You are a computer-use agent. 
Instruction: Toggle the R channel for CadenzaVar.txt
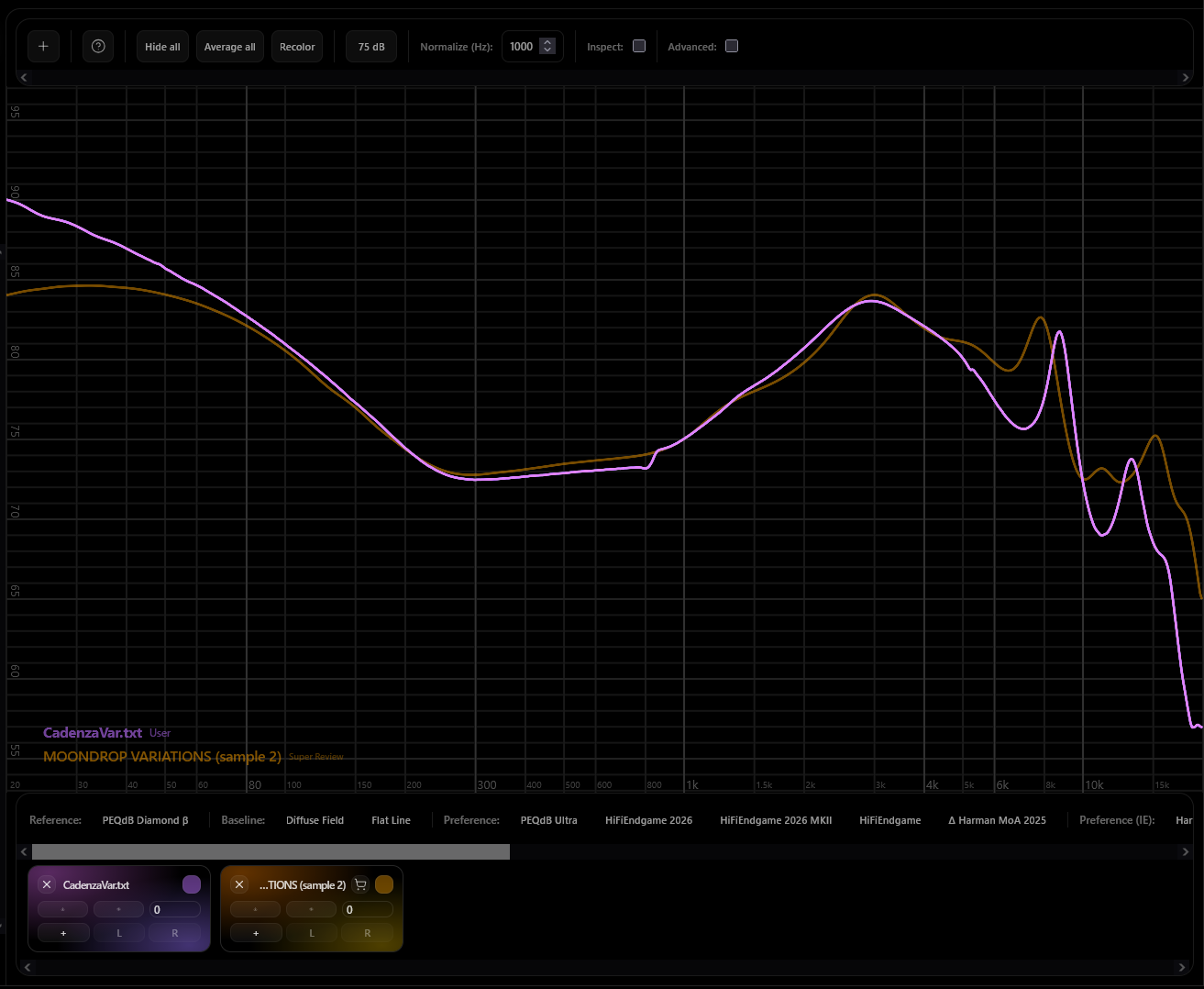pyautogui.click(x=175, y=933)
